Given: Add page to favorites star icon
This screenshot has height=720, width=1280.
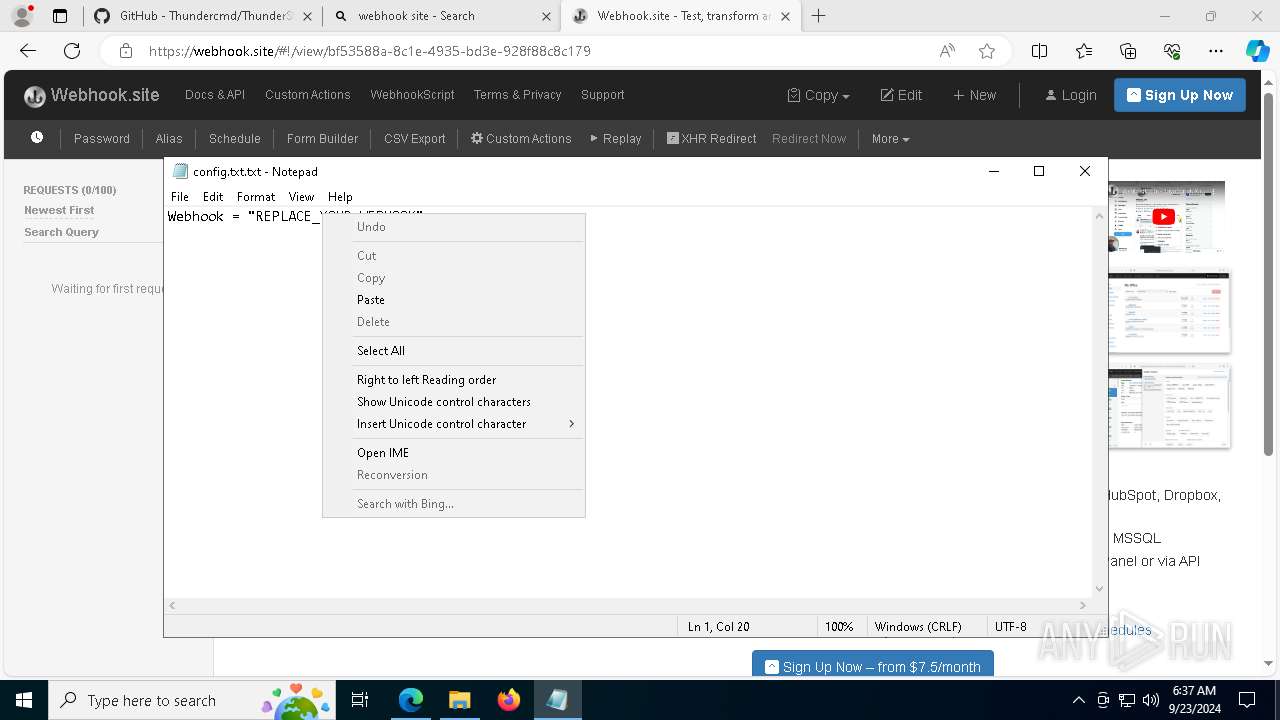Looking at the screenshot, I should point(987,51).
